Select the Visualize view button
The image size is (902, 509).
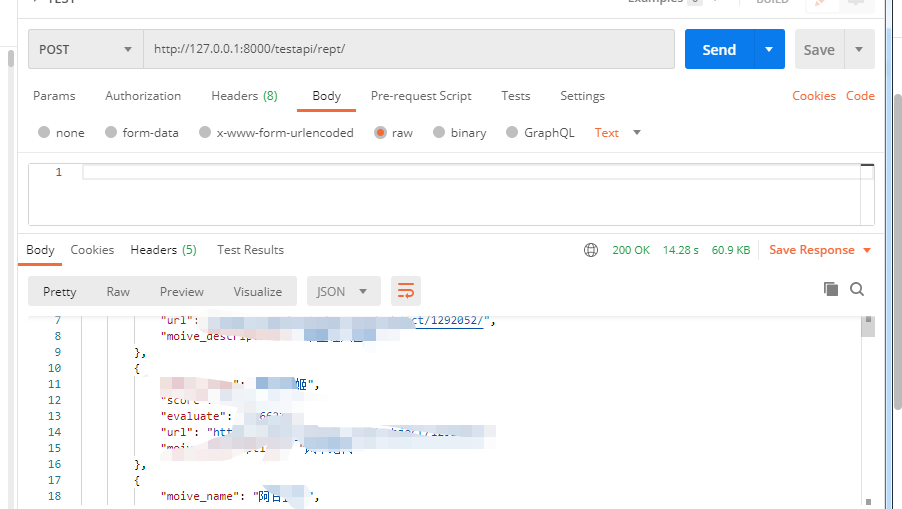click(258, 292)
